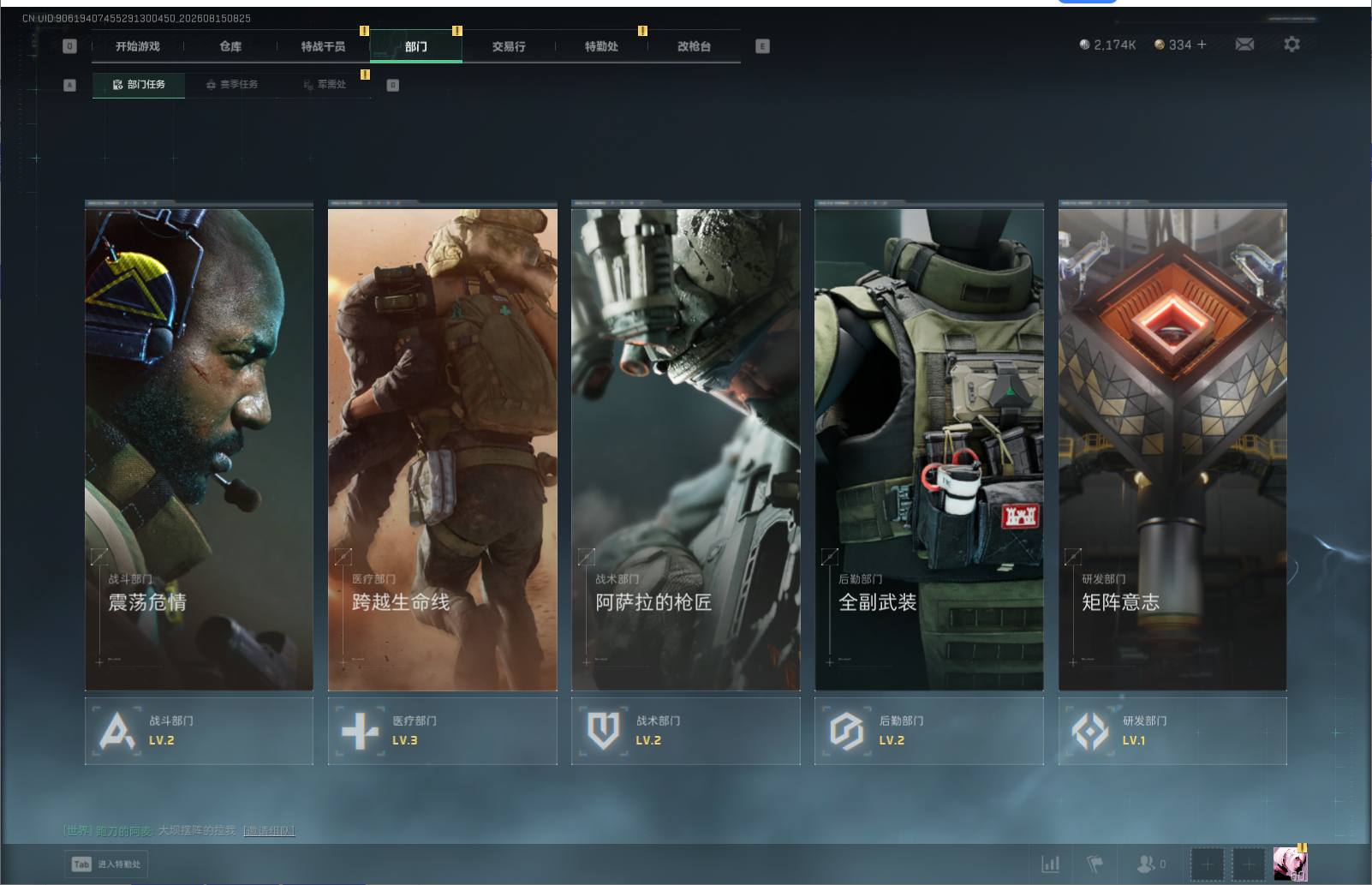Select the 医疗部门 LV.3 level panel

tap(442, 731)
